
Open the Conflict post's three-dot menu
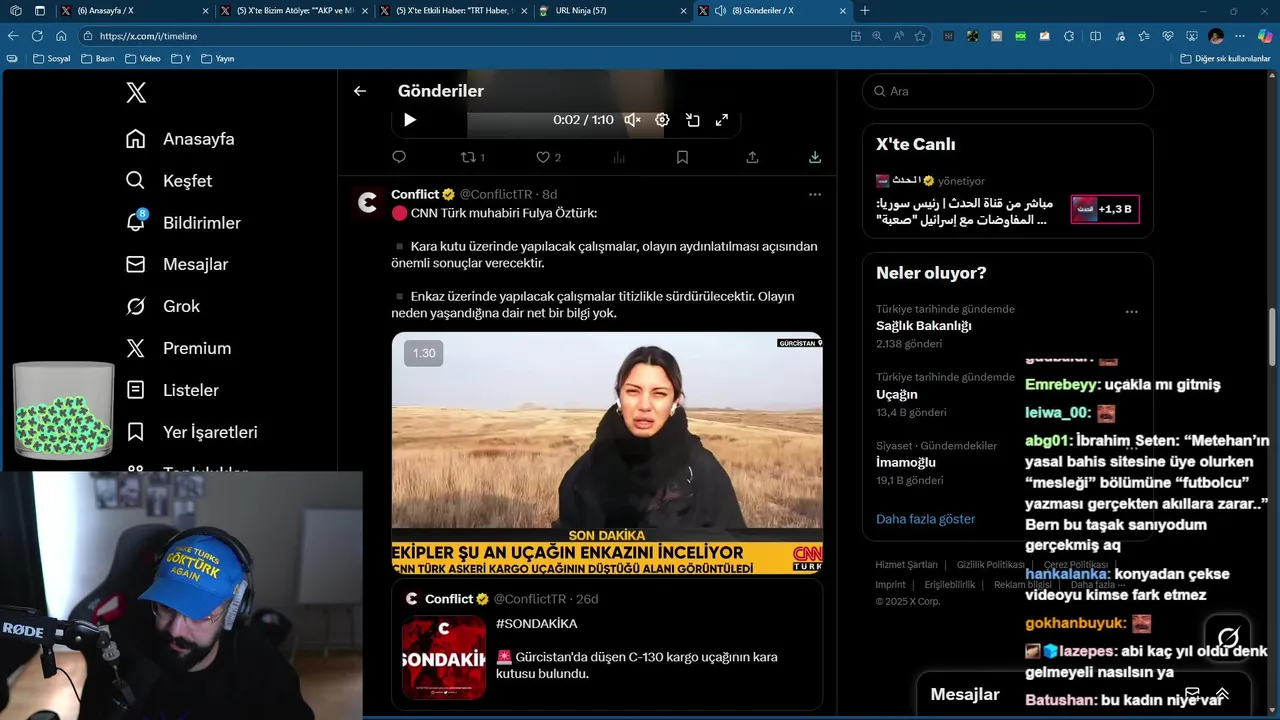[x=815, y=195]
